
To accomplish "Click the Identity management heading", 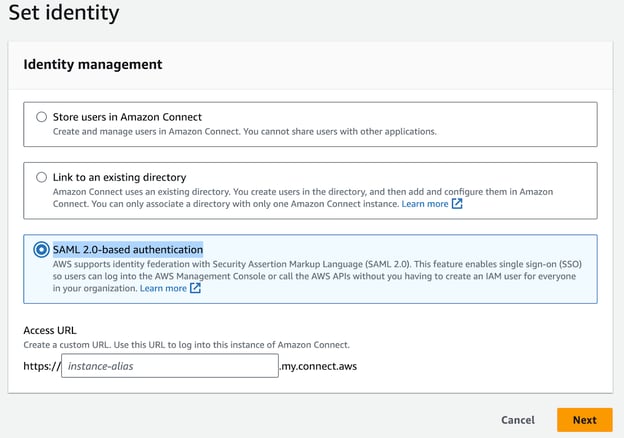I will coord(93,64).
